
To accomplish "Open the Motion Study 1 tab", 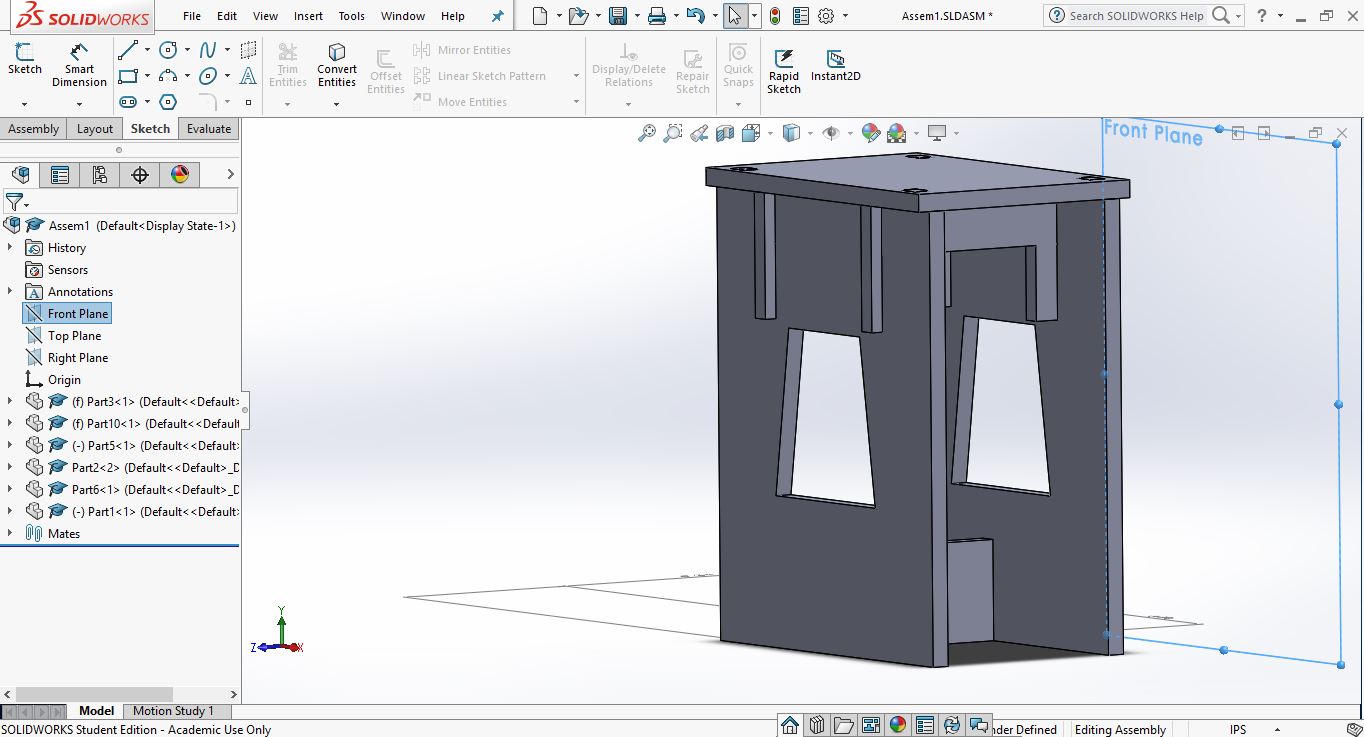I will click(173, 711).
